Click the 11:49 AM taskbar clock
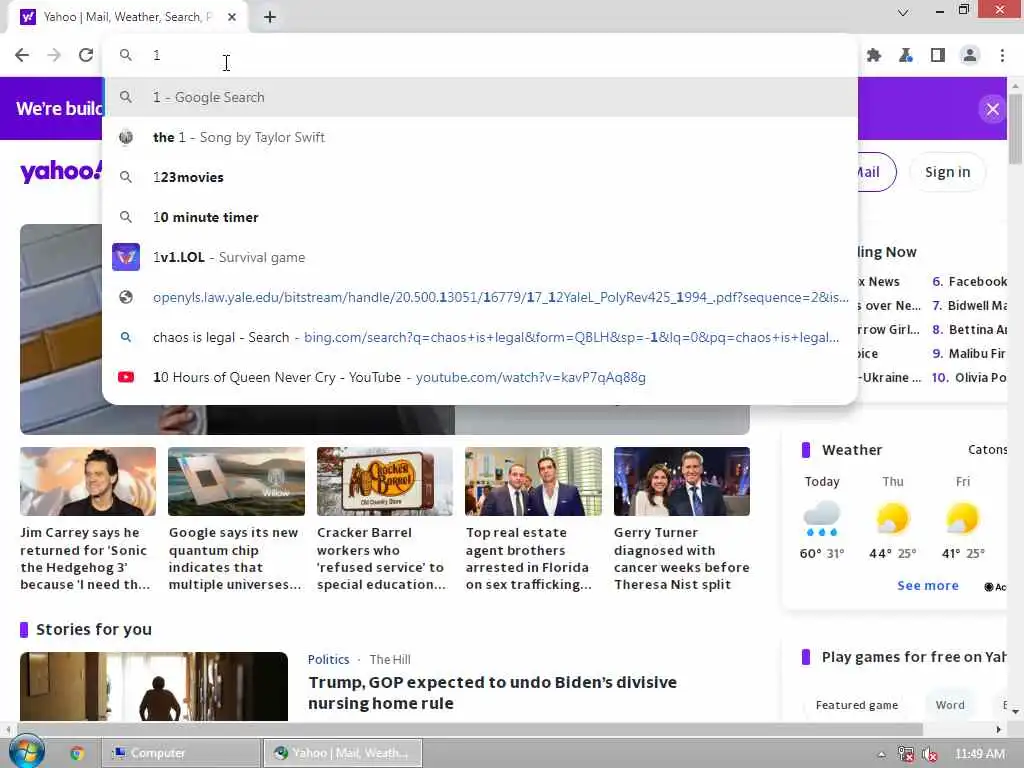 point(980,754)
